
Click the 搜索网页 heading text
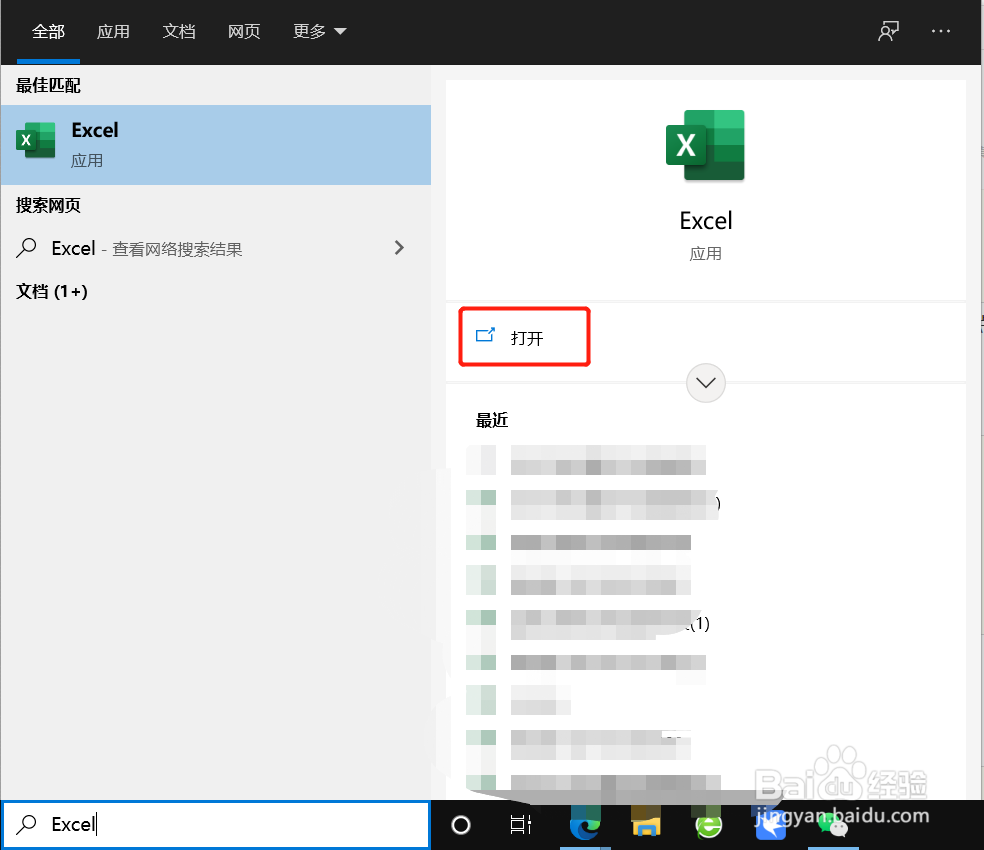point(48,205)
